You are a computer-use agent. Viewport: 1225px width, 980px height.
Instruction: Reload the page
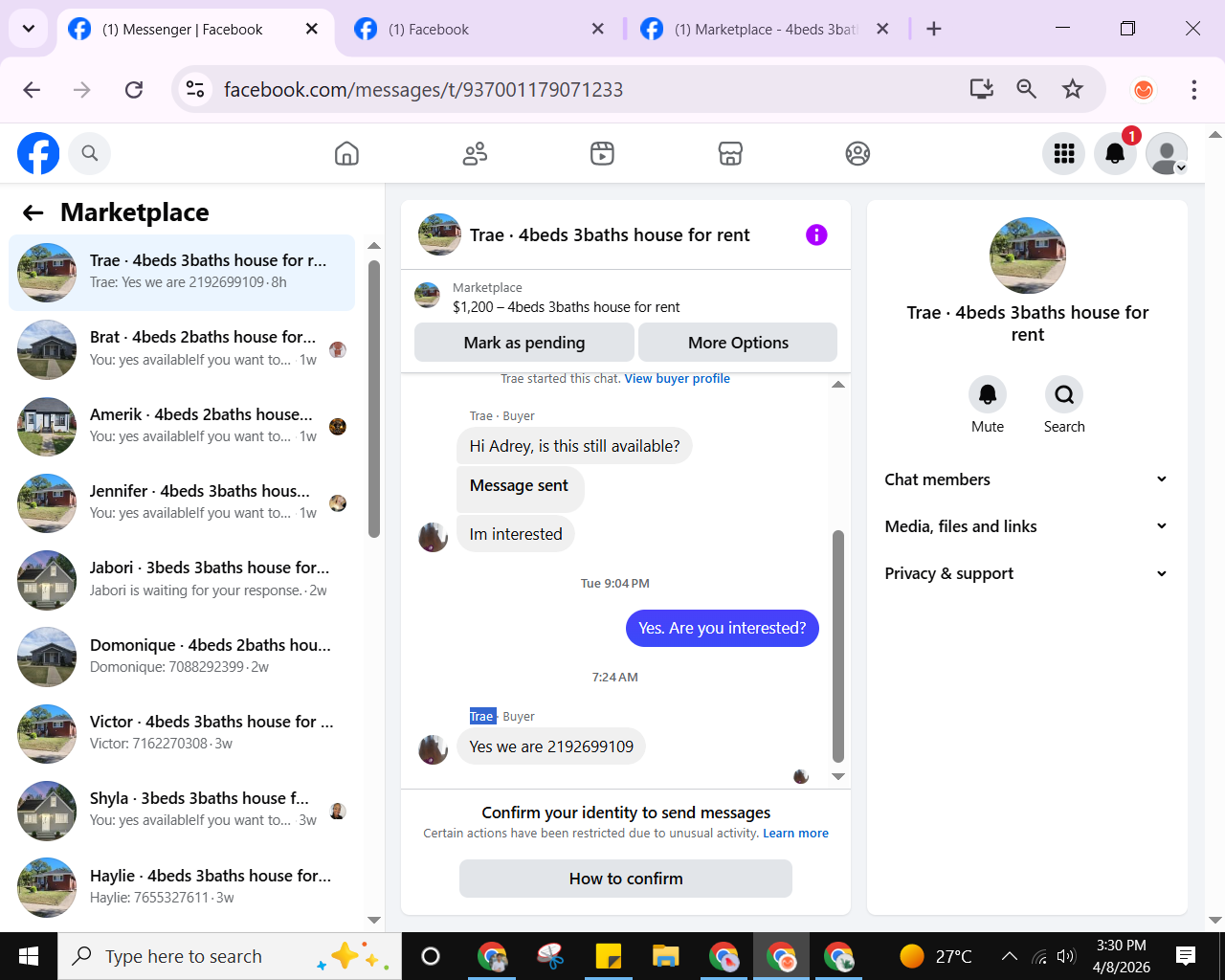point(134,89)
